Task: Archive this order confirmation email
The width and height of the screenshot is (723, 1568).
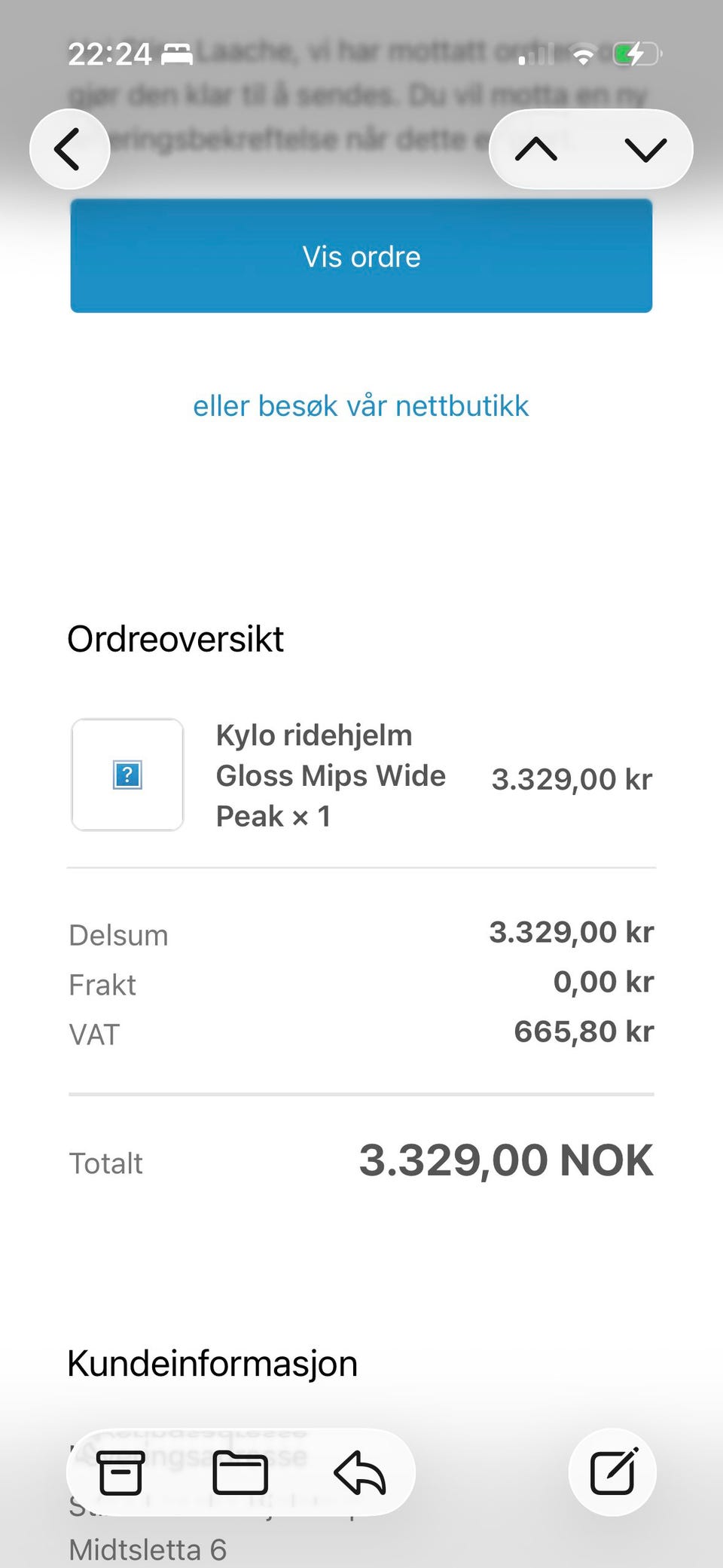Action: coord(120,1472)
